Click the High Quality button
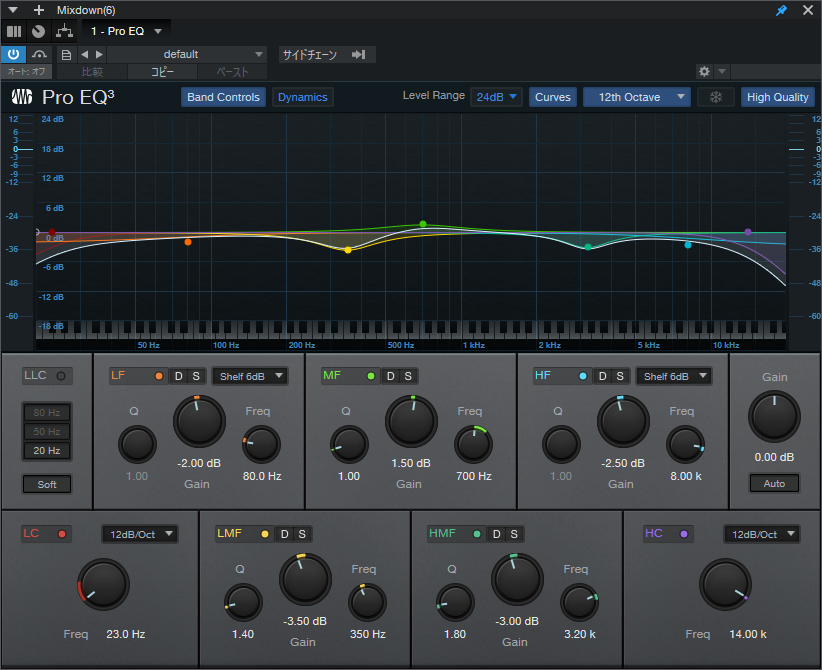Screen dimensions: 822x670 pyautogui.click(x=777, y=97)
